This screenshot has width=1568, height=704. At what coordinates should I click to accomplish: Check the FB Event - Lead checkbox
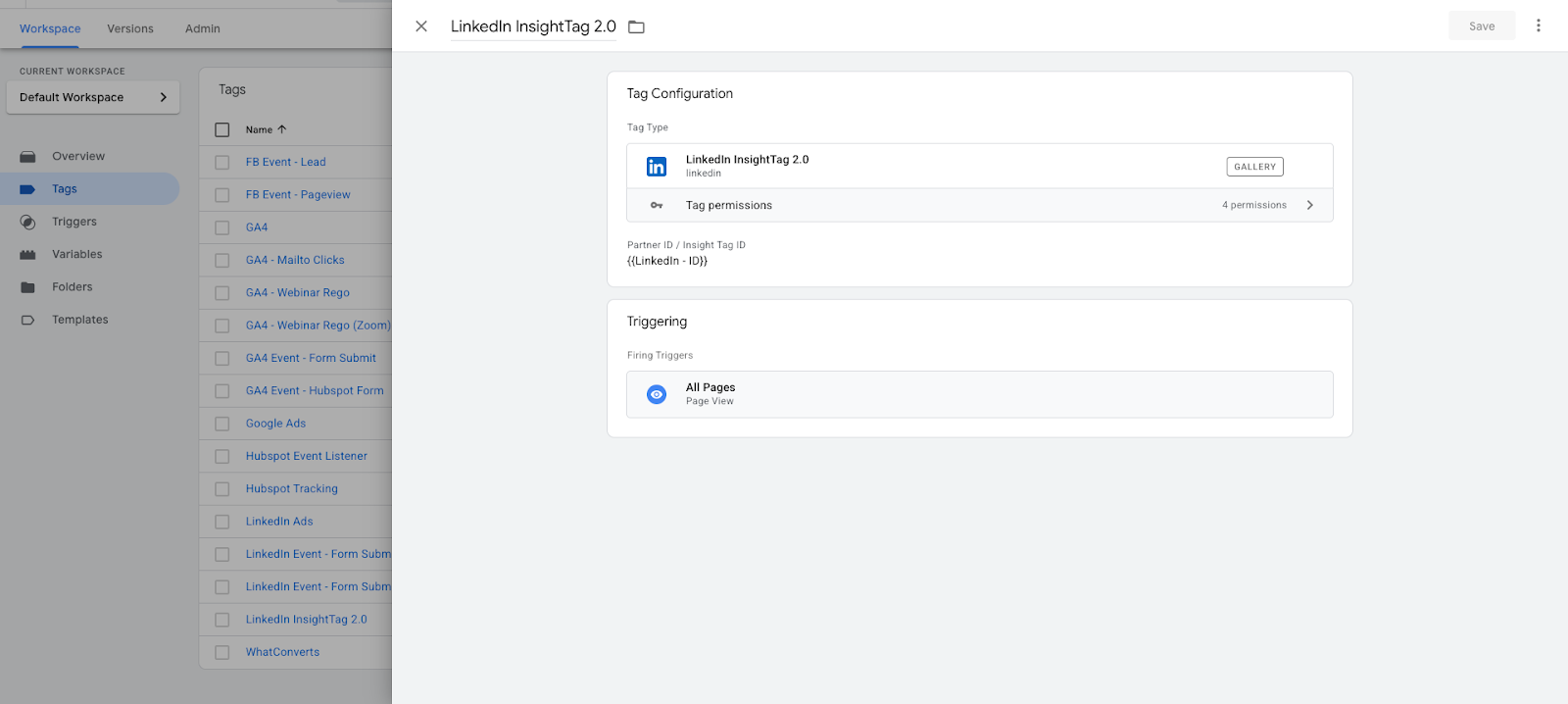(x=222, y=163)
